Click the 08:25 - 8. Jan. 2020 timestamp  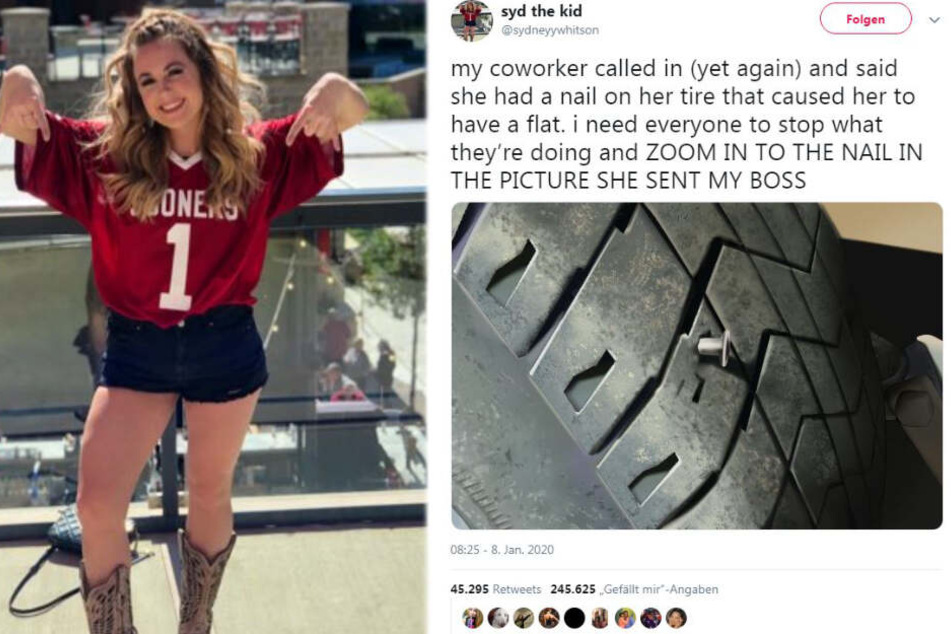502,550
